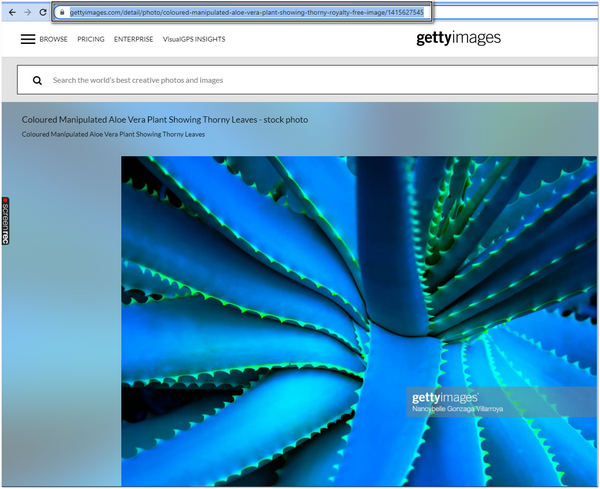The height and width of the screenshot is (489, 600).
Task: Click the stock photo title heading
Action: (165, 120)
